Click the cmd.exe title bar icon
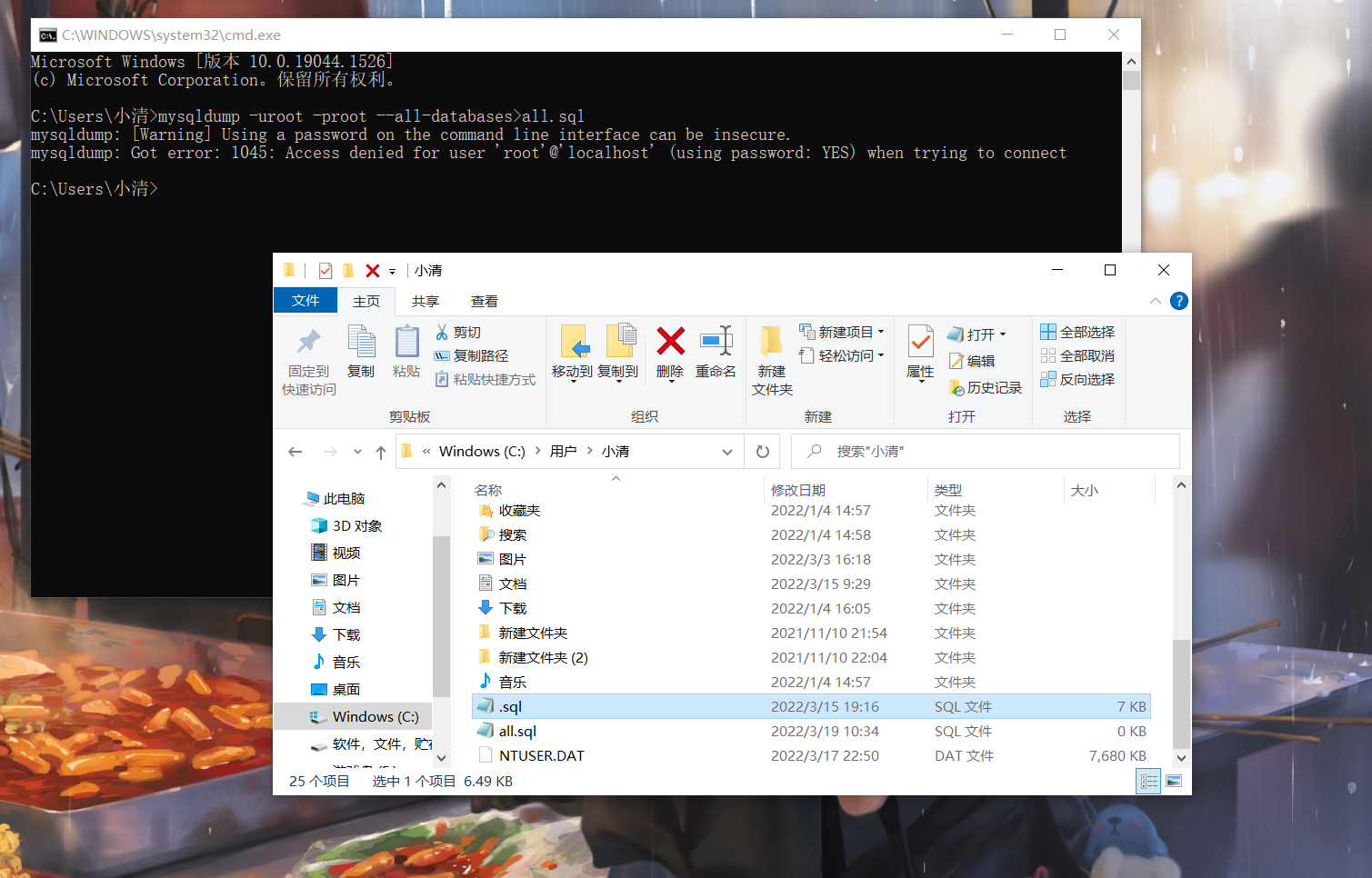 click(48, 35)
